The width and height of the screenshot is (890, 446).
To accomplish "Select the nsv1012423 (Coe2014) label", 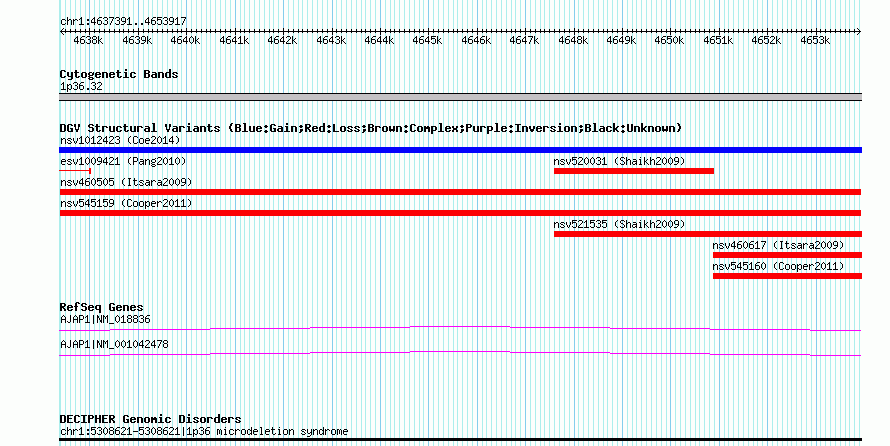I will [120, 140].
